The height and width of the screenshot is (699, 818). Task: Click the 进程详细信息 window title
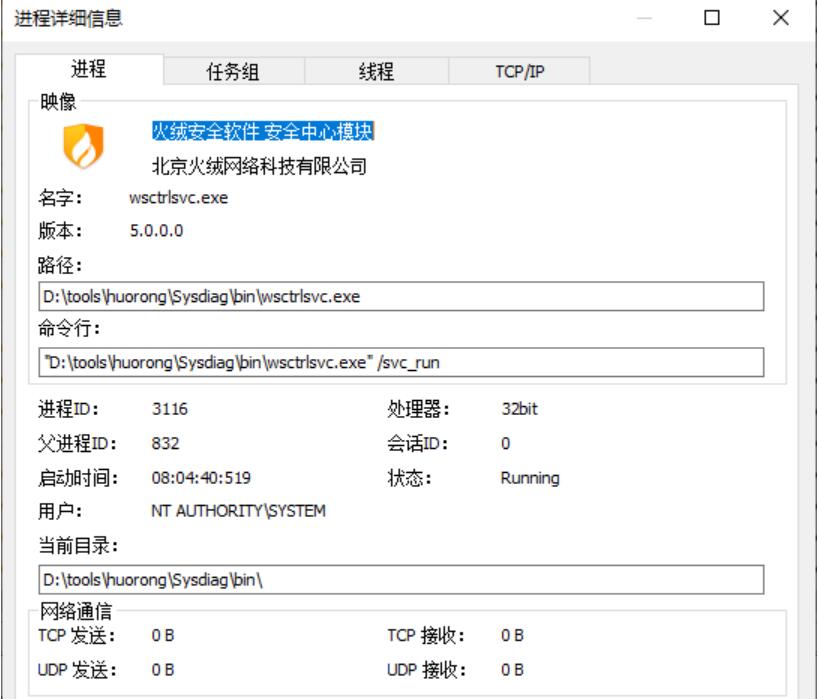(x=68, y=18)
